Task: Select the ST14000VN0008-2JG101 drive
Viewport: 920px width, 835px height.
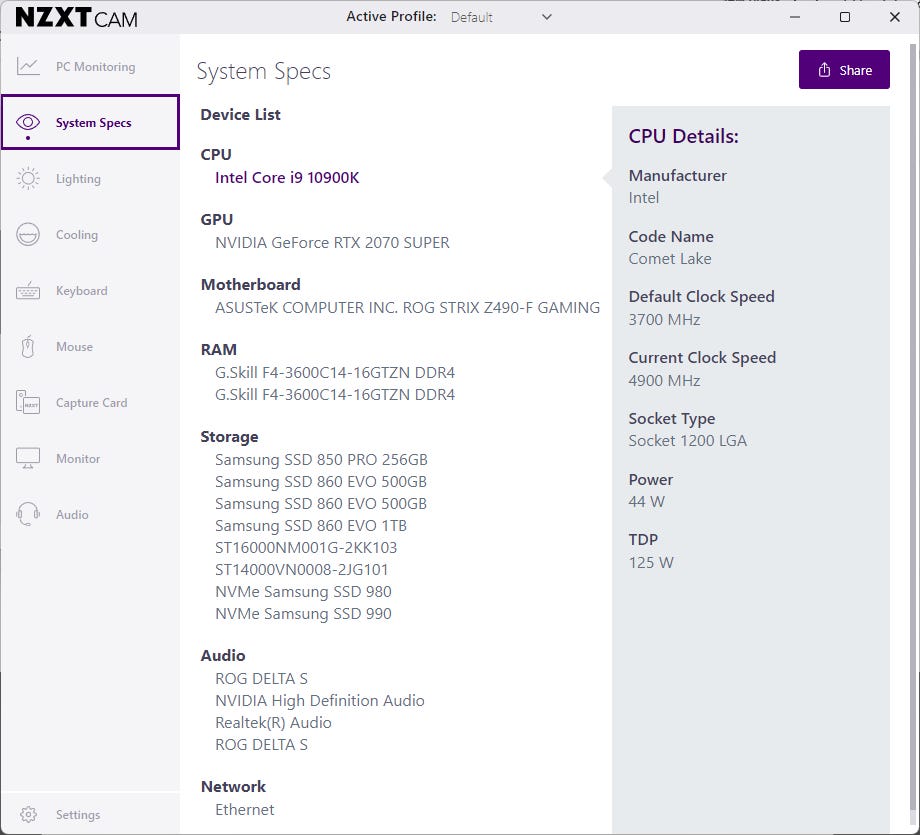Action: [301, 570]
